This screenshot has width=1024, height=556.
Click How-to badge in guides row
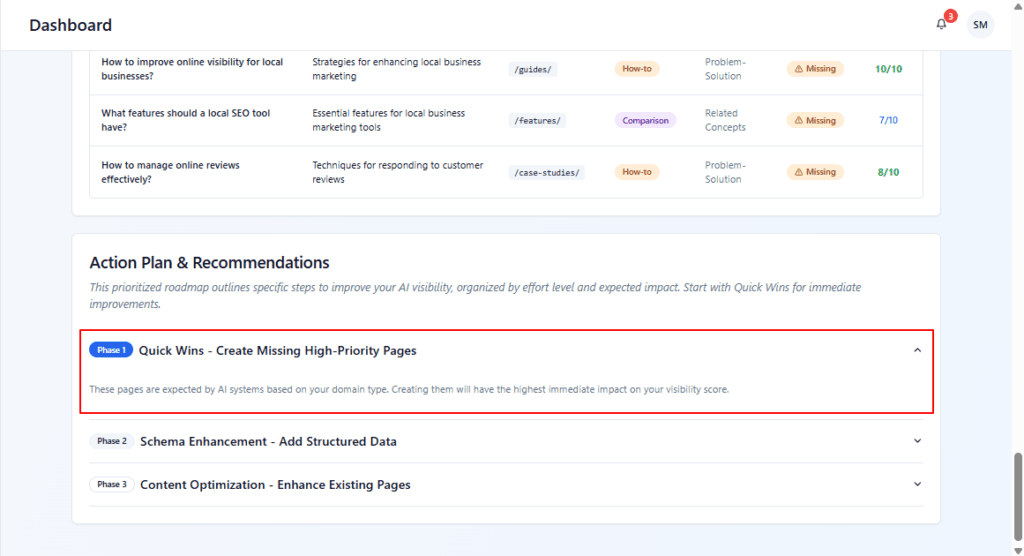click(637, 69)
